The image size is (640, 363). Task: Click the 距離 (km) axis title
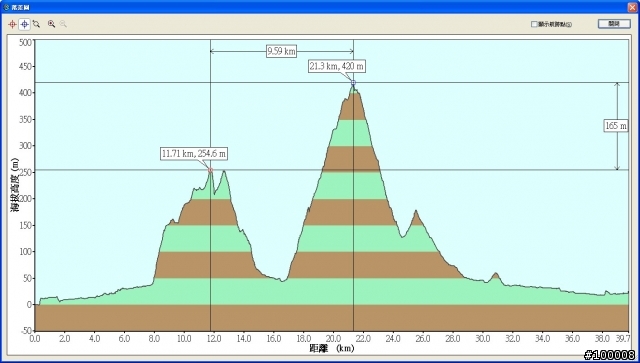[332, 349]
